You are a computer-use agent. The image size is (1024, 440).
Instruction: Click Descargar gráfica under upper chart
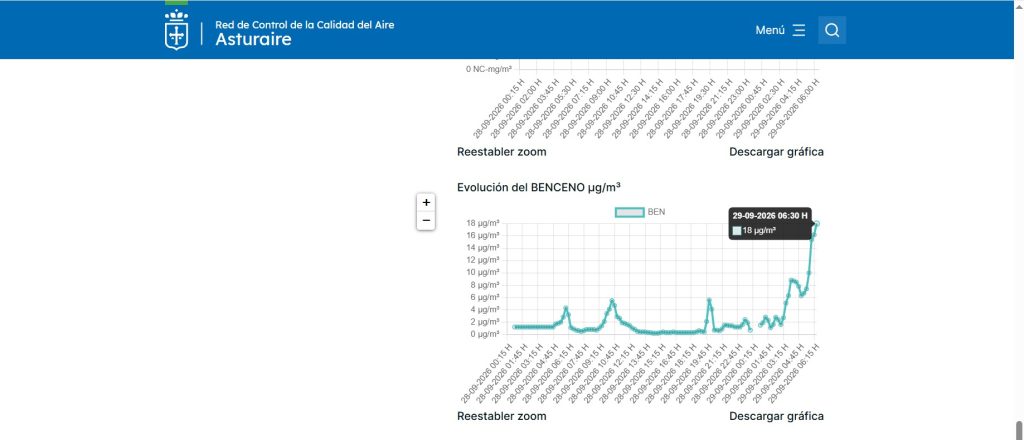tap(776, 151)
